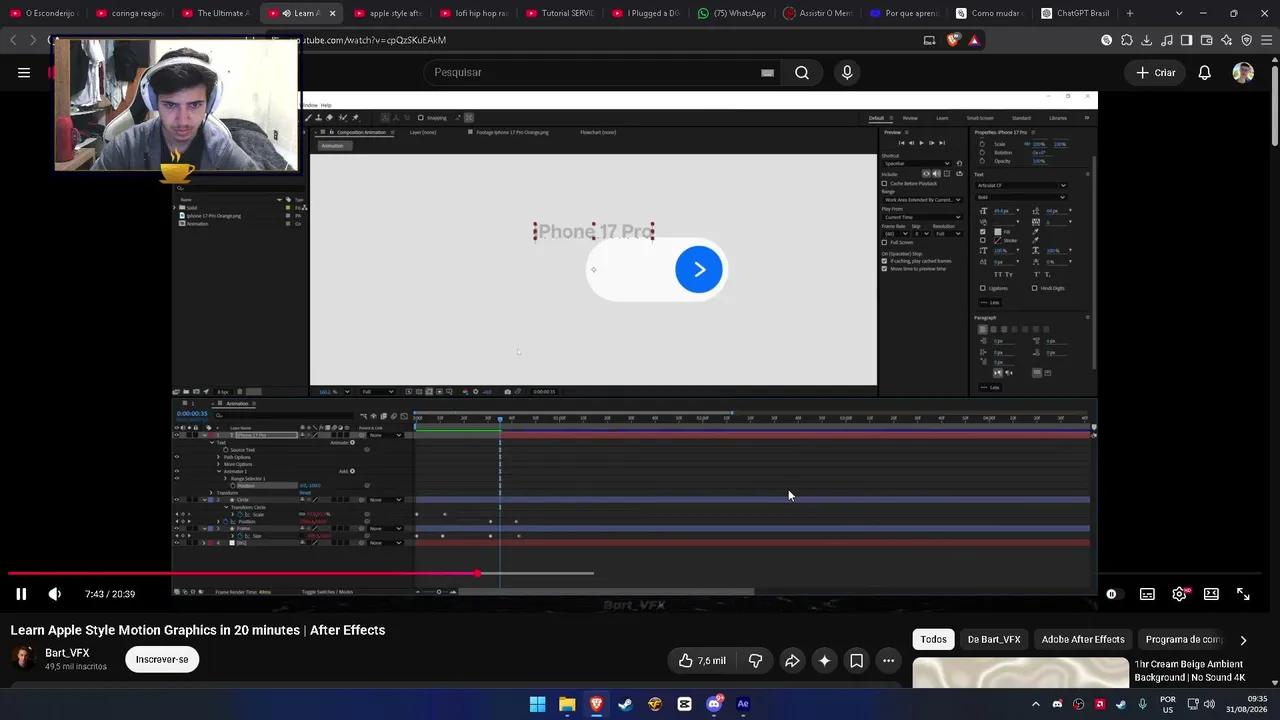1280x720 pixels.
Task: Enter fullscreen on the YouTube player
Action: tap(1243, 594)
